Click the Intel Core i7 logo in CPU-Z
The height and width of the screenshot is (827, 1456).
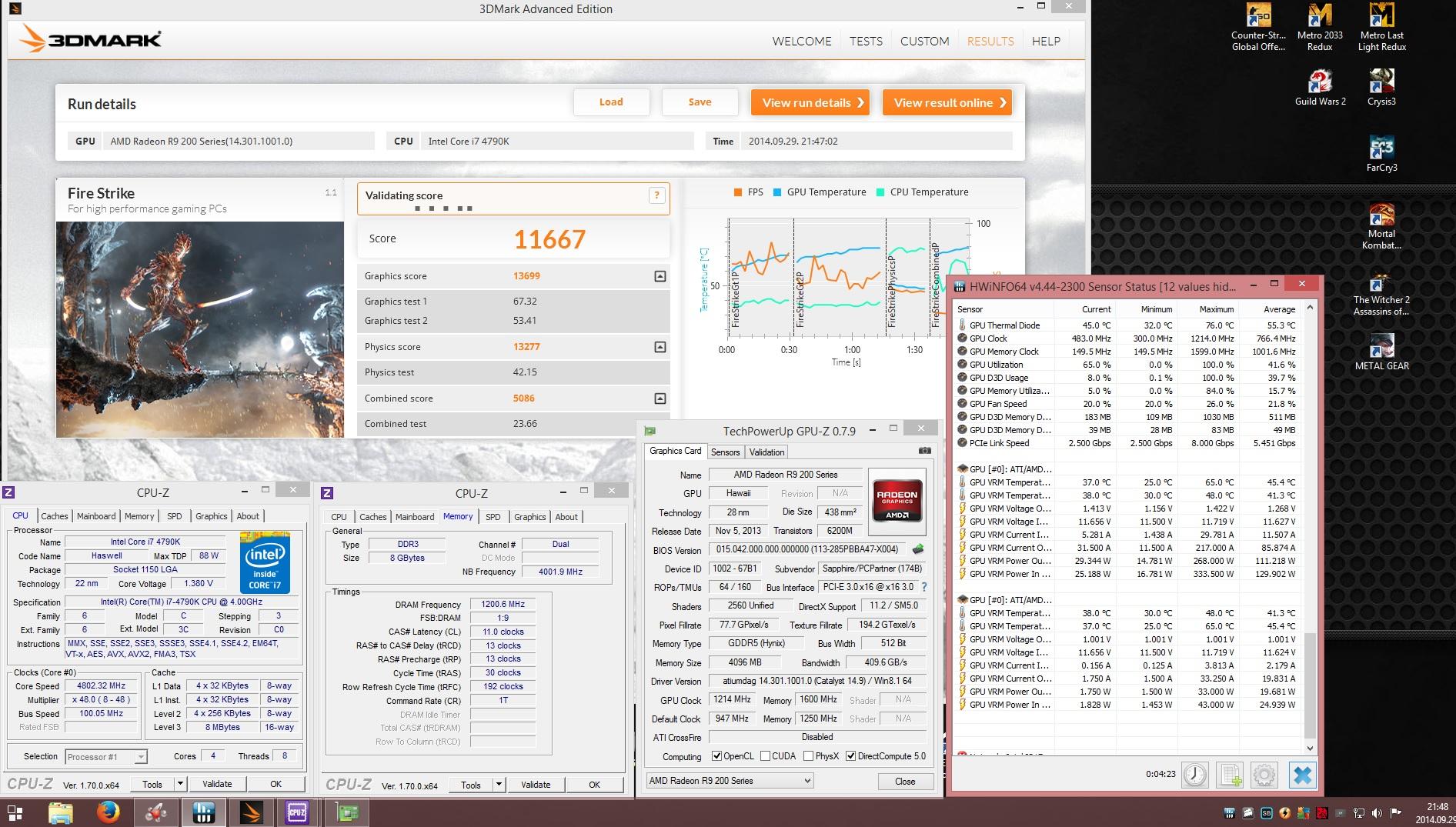265,561
